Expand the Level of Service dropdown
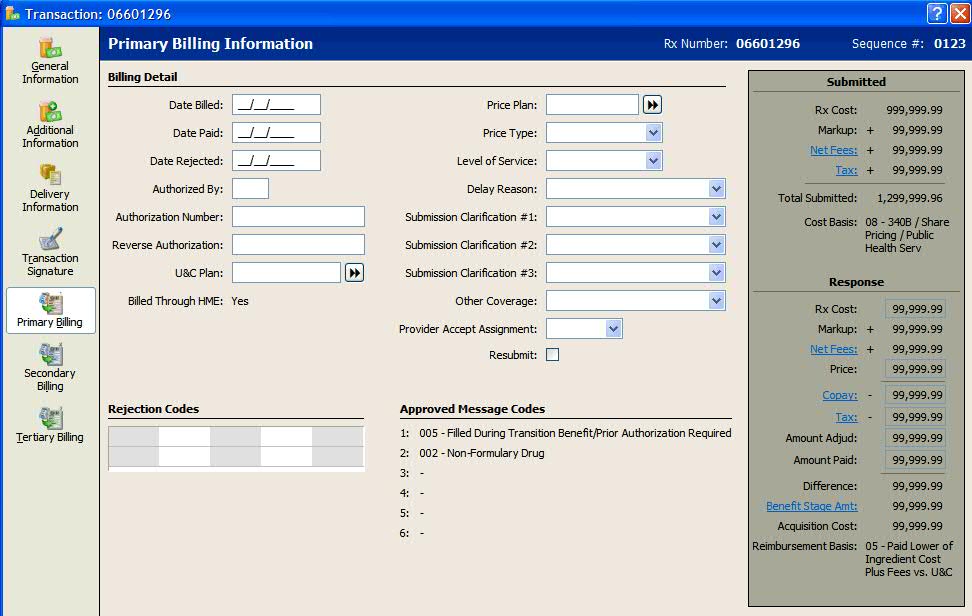 (653, 161)
